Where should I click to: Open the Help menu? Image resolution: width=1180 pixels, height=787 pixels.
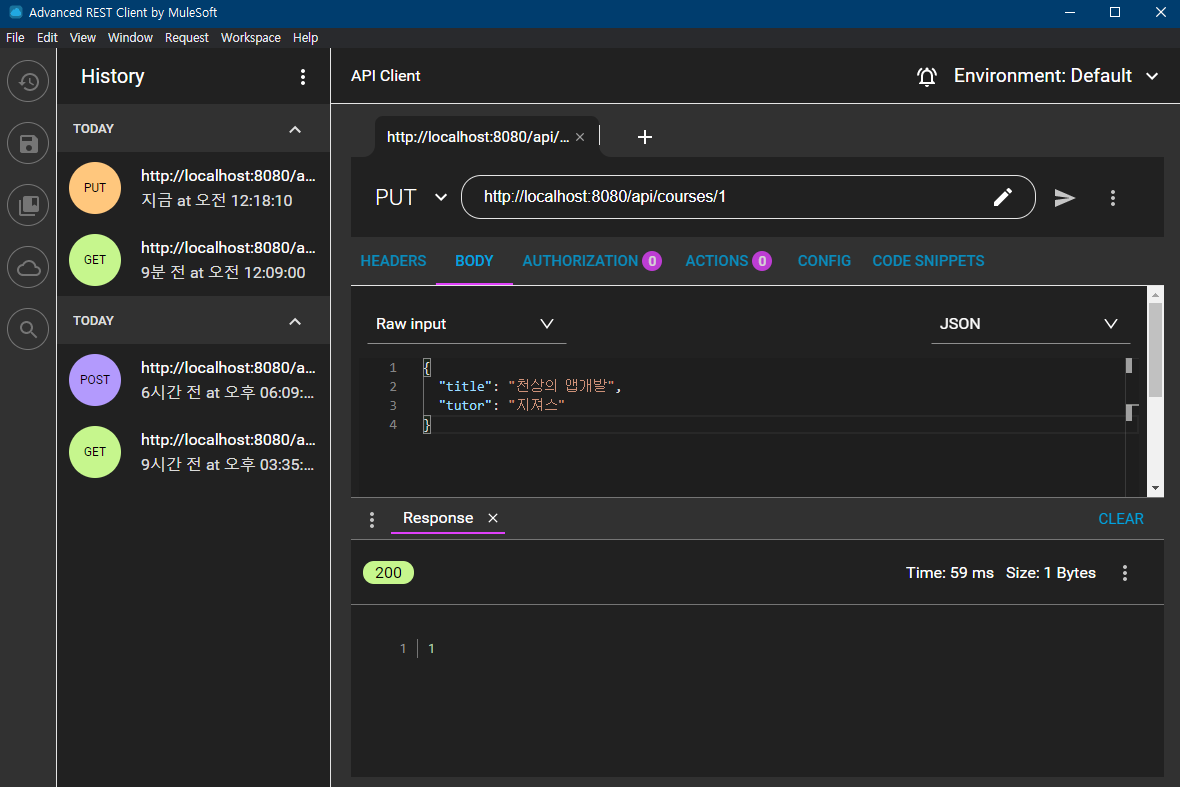click(306, 38)
